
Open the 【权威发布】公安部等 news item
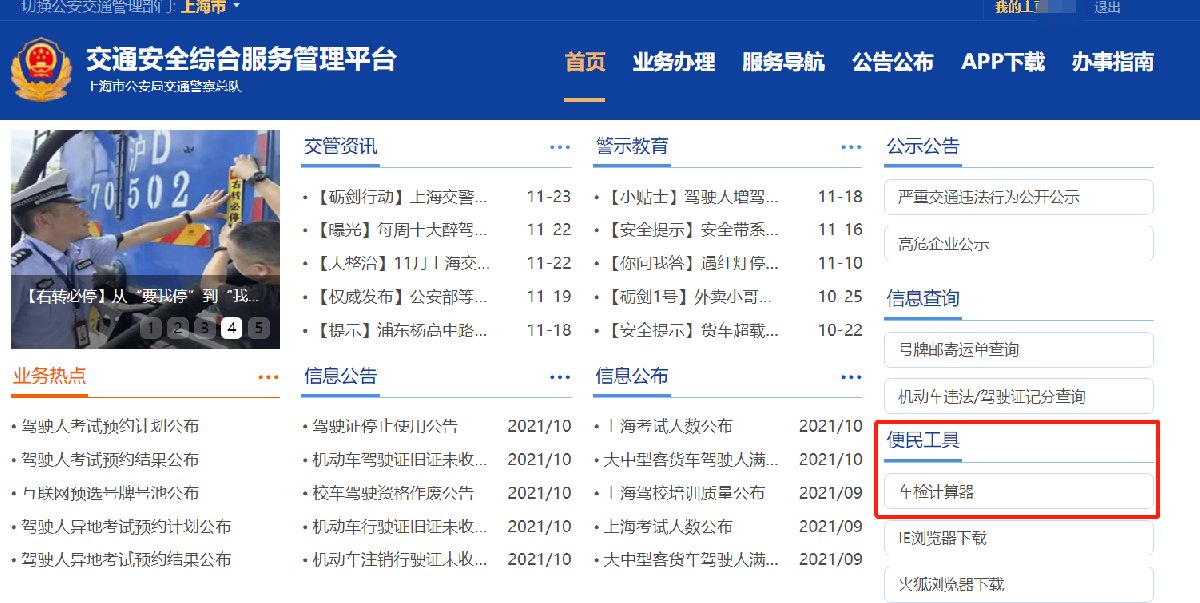point(400,296)
